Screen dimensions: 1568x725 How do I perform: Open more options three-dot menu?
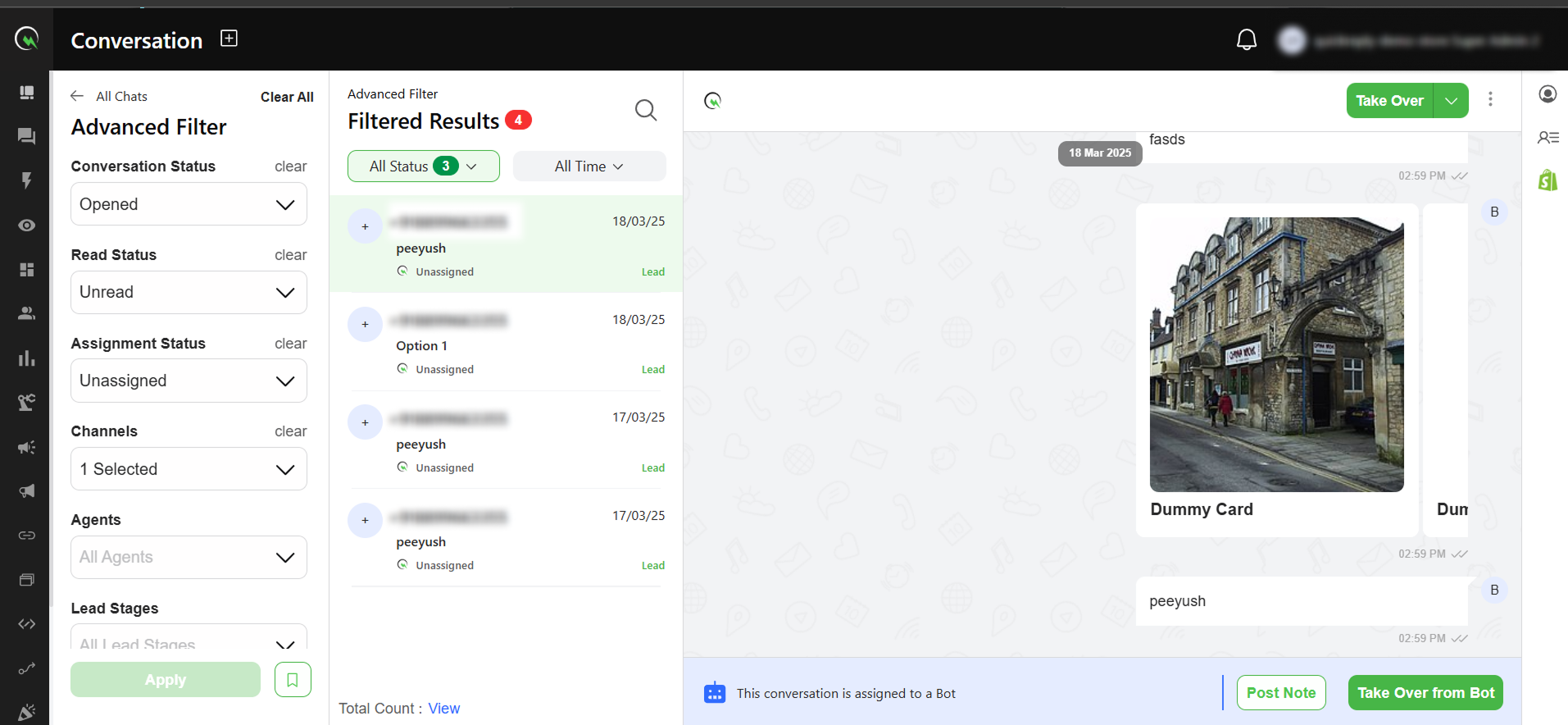(1490, 100)
